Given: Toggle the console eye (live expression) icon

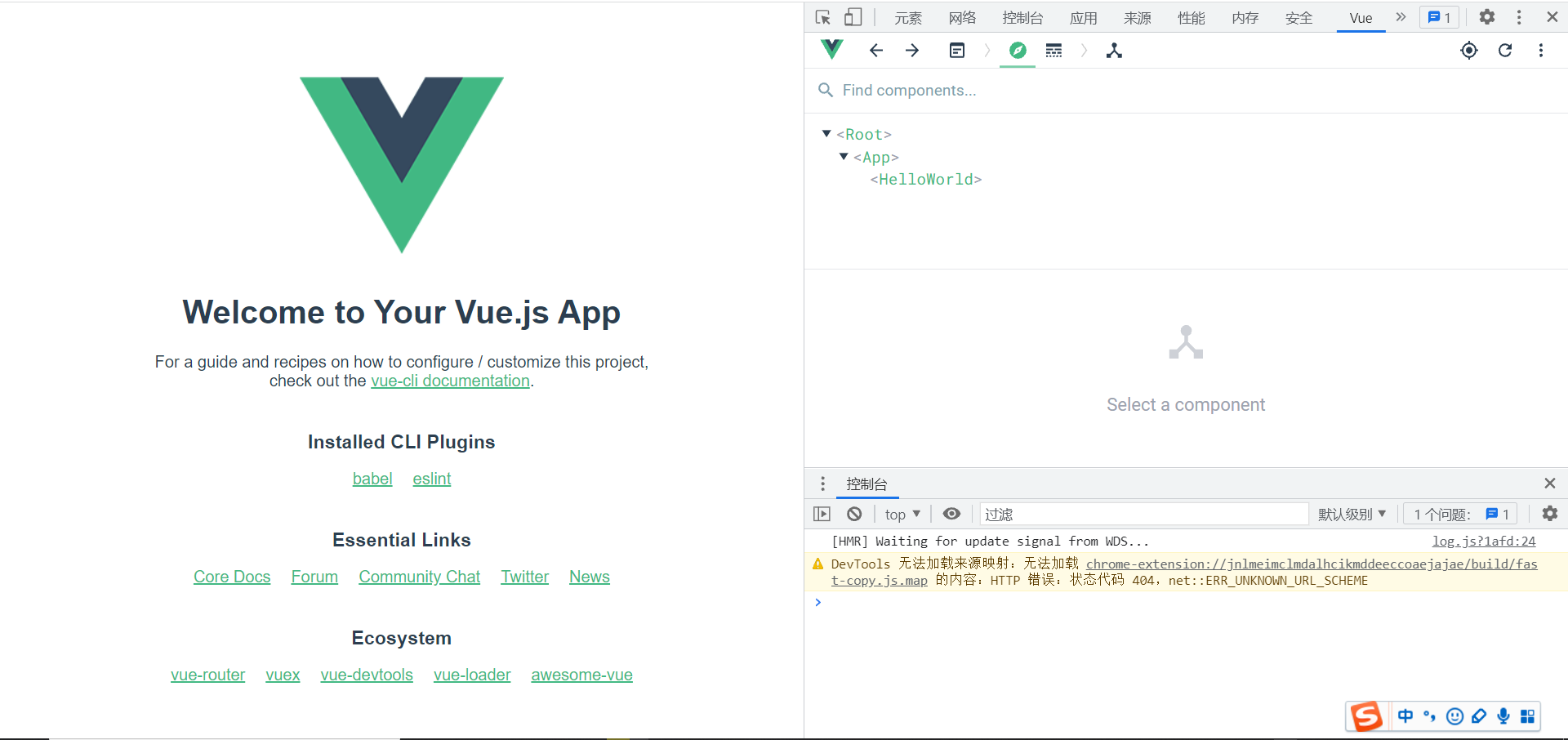Looking at the screenshot, I should 951,514.
